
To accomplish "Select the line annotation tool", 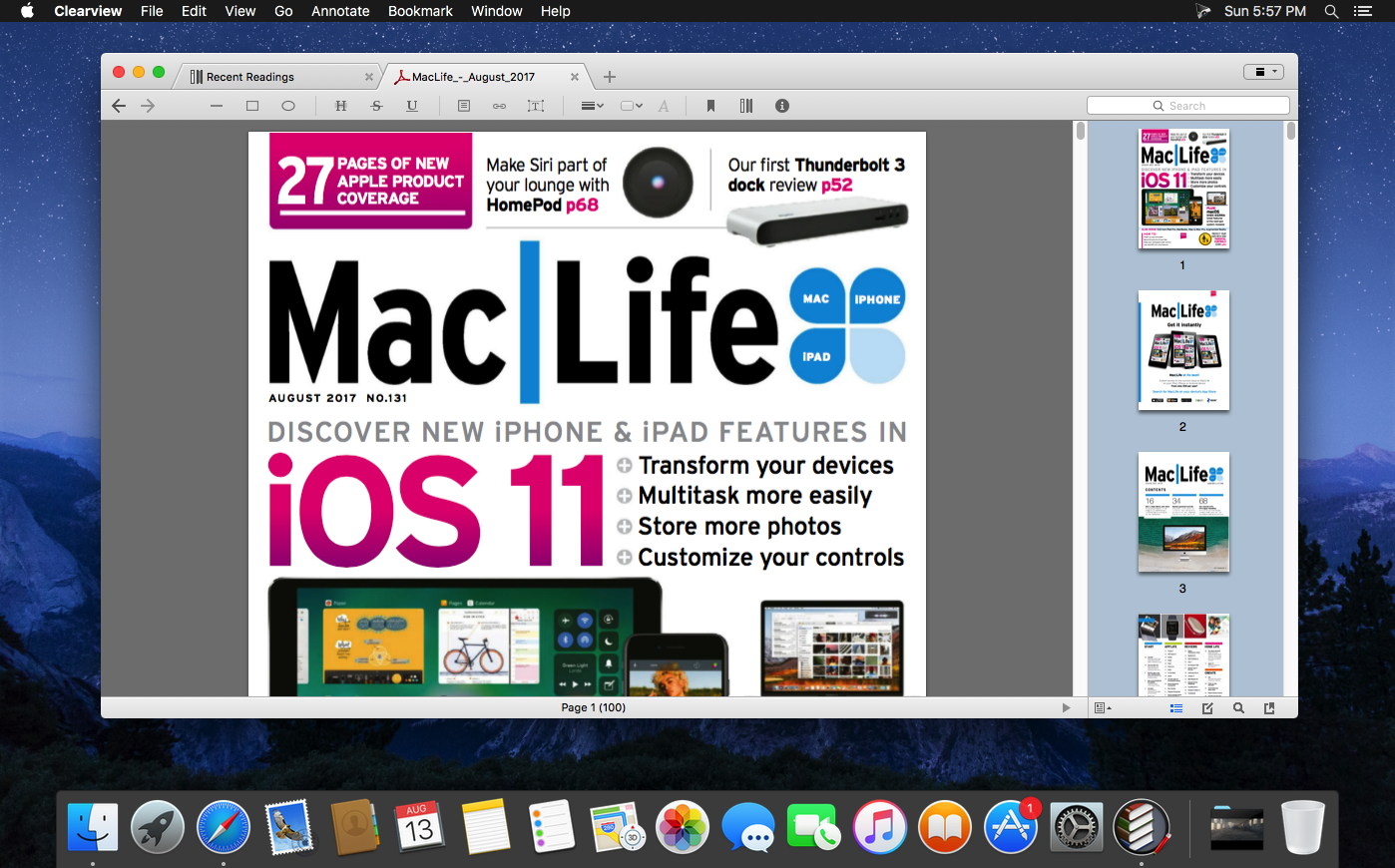I will point(217,106).
